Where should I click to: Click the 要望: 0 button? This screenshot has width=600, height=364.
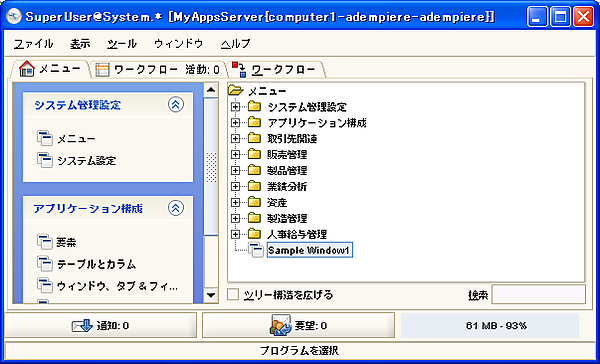coord(298,325)
